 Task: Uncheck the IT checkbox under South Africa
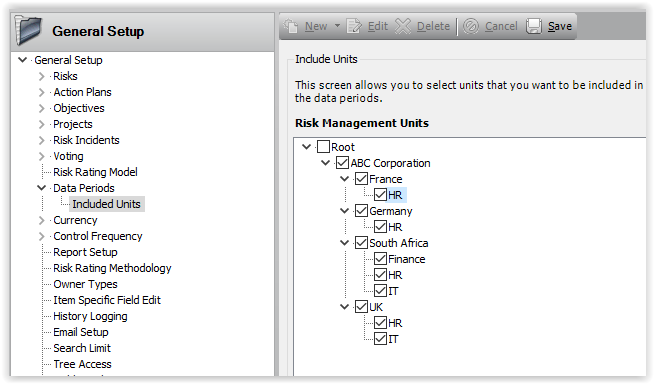pyautogui.click(x=380, y=291)
